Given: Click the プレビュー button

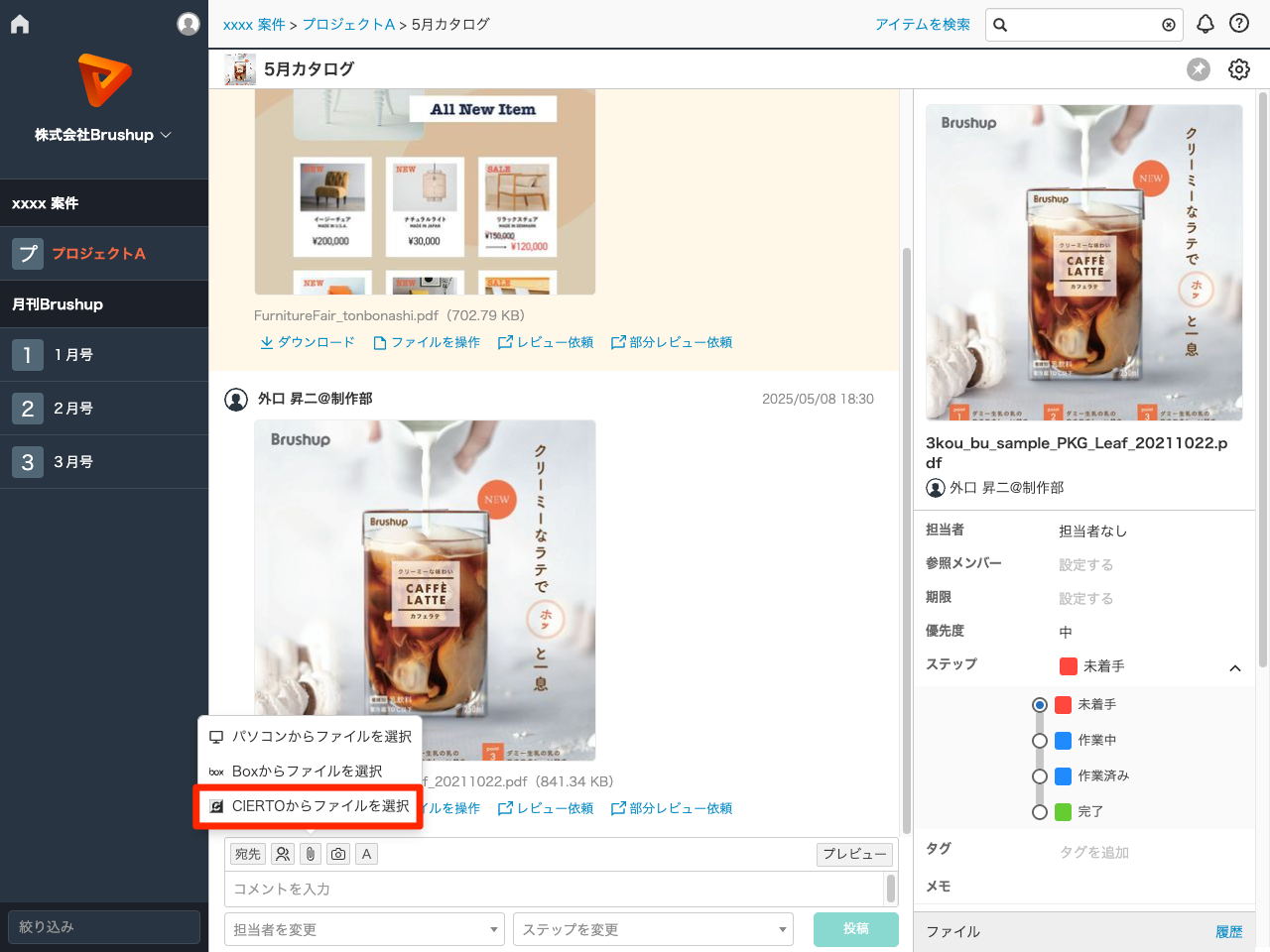Looking at the screenshot, I should (854, 854).
